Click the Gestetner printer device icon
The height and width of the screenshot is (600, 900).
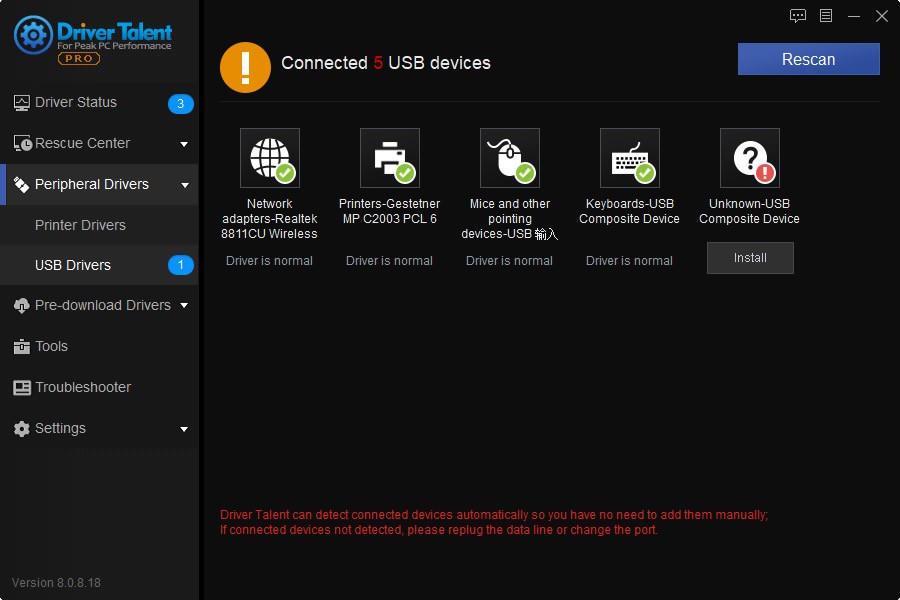390,158
